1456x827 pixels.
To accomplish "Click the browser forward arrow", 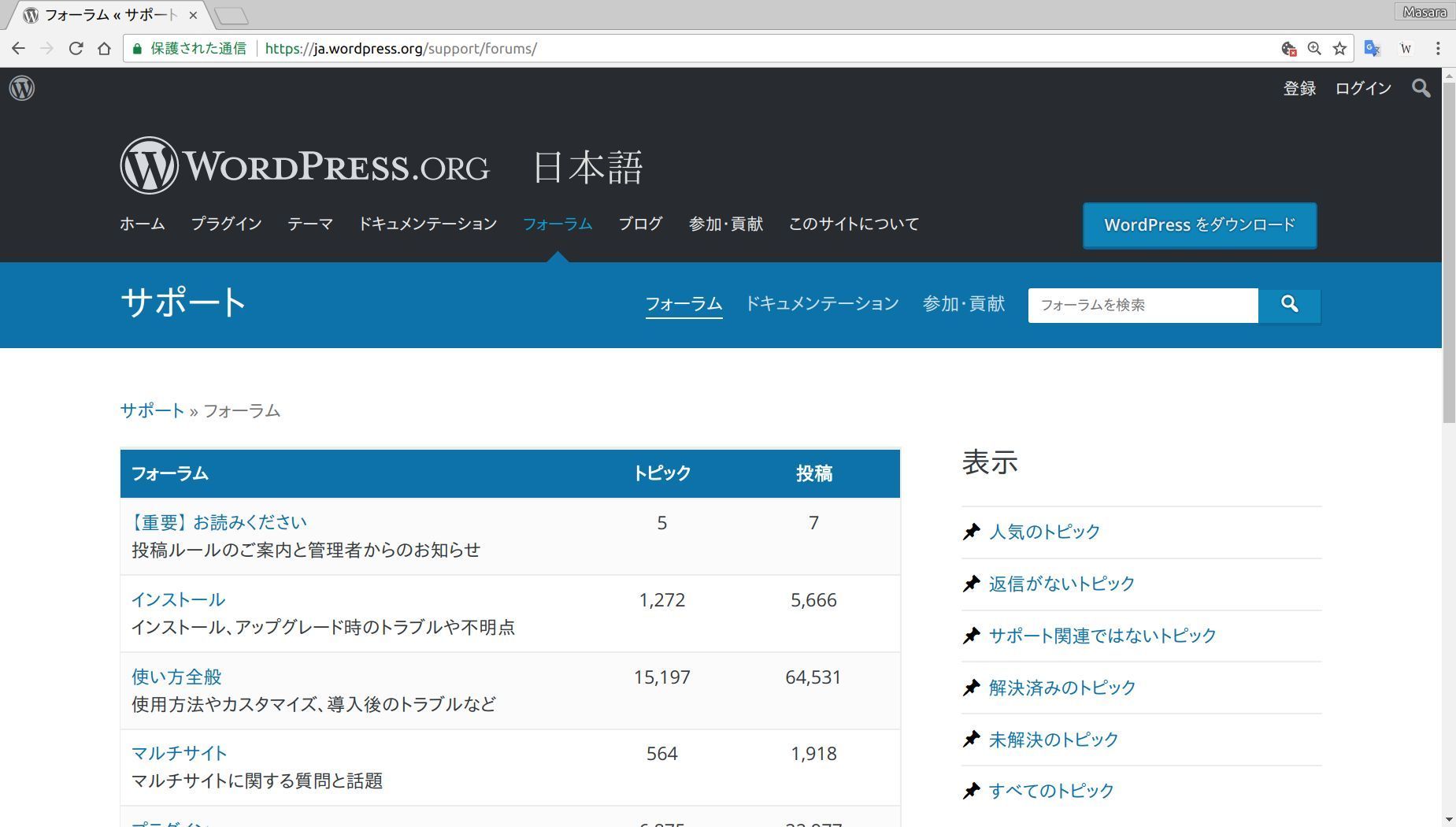I will tap(46, 49).
